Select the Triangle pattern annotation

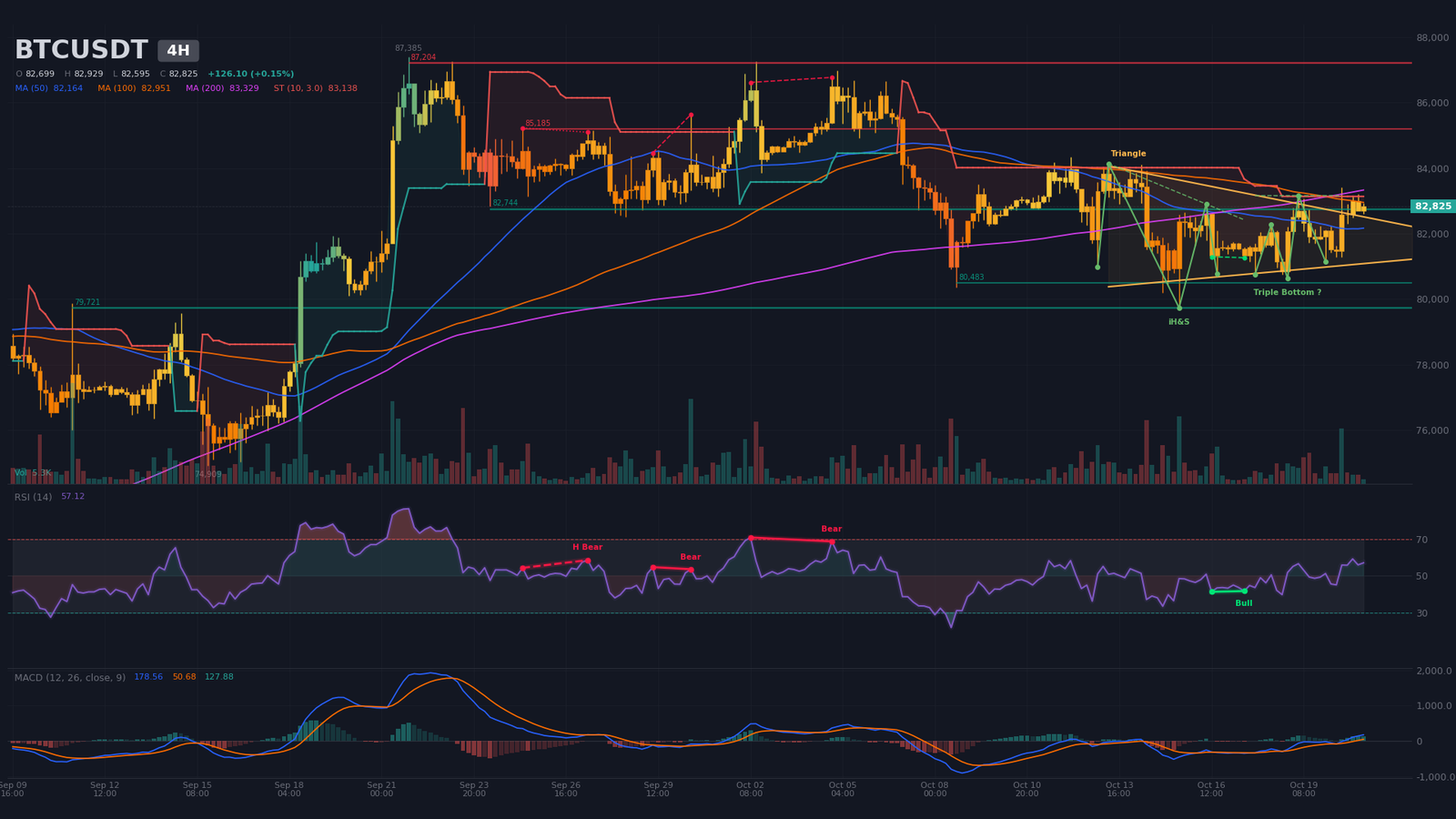(1128, 154)
